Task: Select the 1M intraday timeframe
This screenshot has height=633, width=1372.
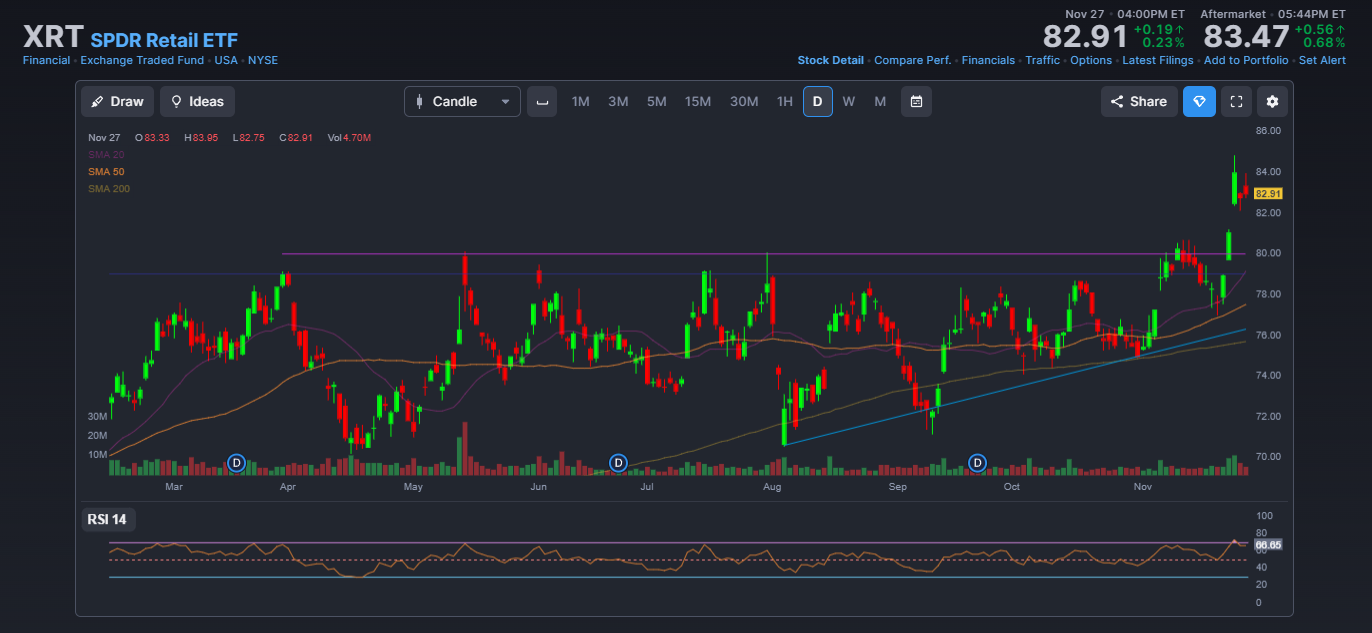Action: pos(580,101)
